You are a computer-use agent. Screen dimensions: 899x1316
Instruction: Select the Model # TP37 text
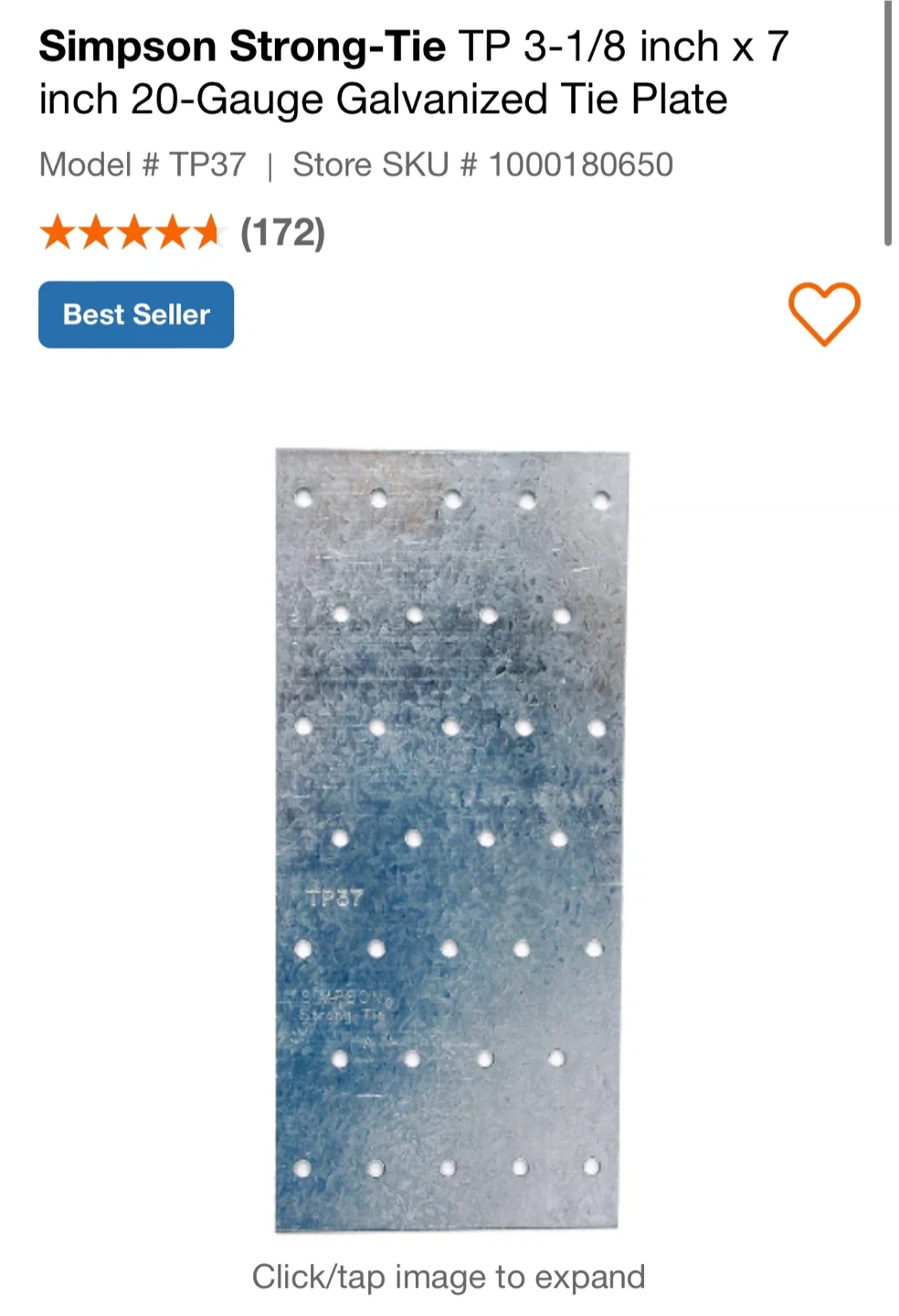coord(143,164)
